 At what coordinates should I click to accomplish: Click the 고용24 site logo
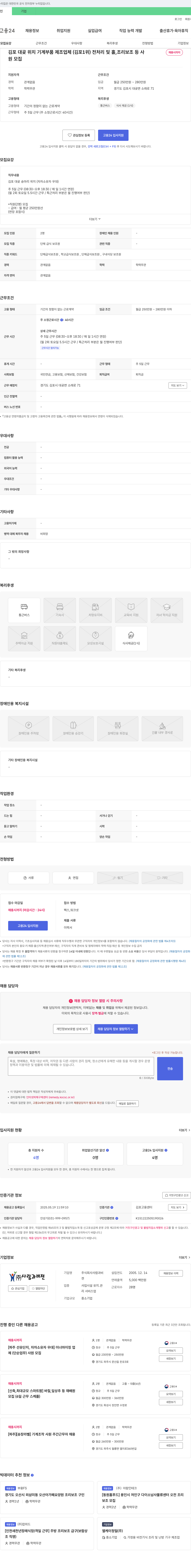(x=7, y=30)
